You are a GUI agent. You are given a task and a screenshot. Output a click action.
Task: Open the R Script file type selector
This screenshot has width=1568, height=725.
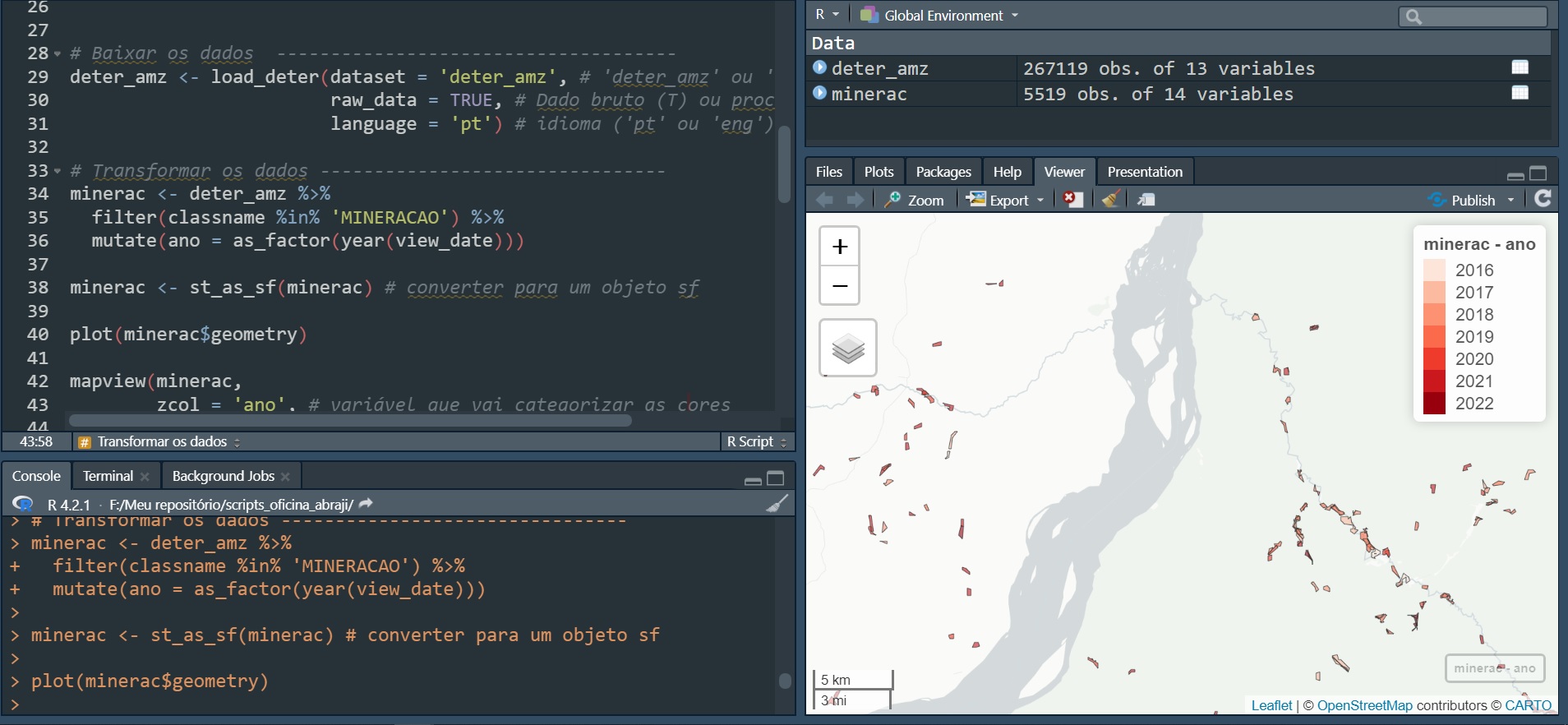[x=756, y=442]
